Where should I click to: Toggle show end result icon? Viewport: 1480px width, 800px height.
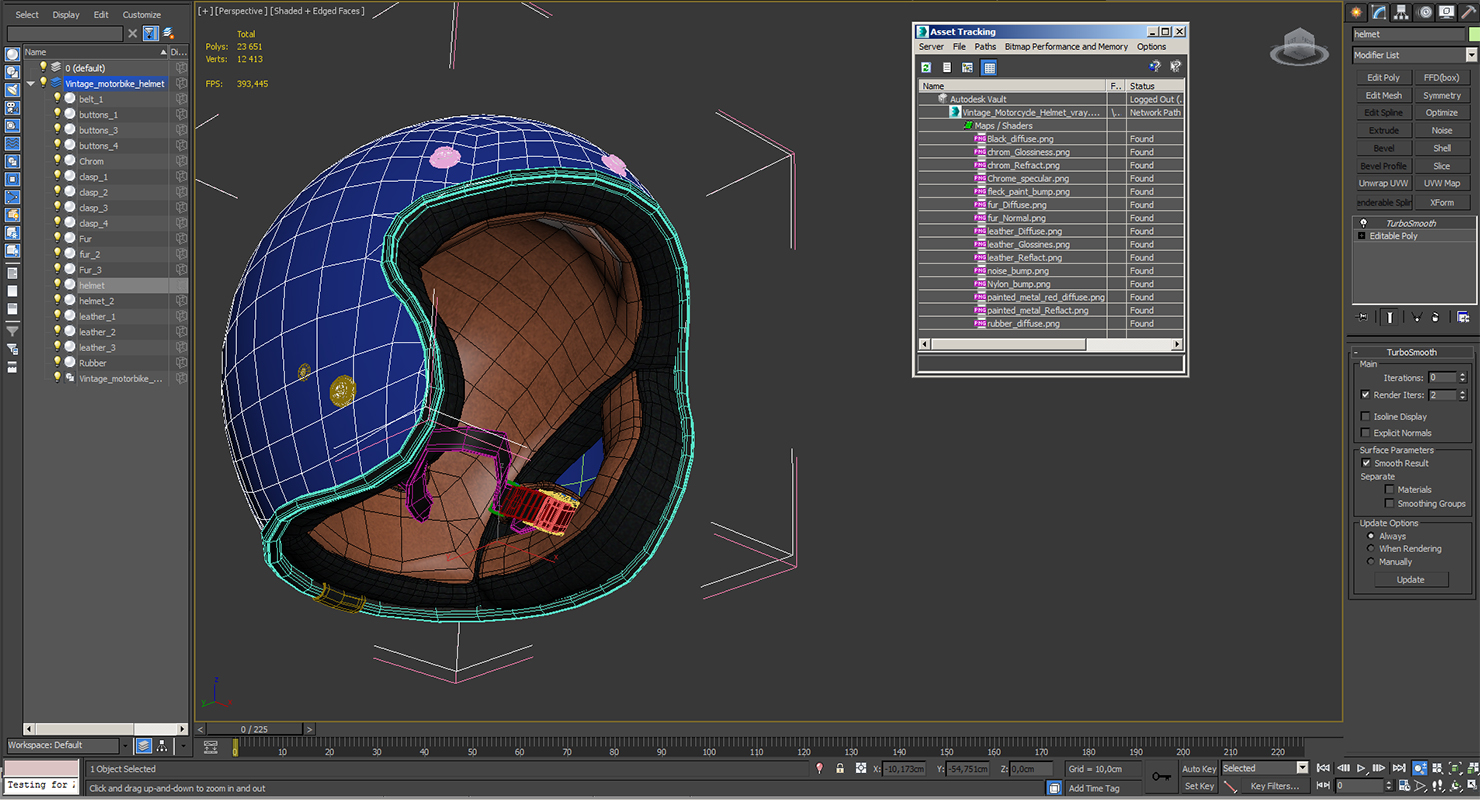(1390, 317)
